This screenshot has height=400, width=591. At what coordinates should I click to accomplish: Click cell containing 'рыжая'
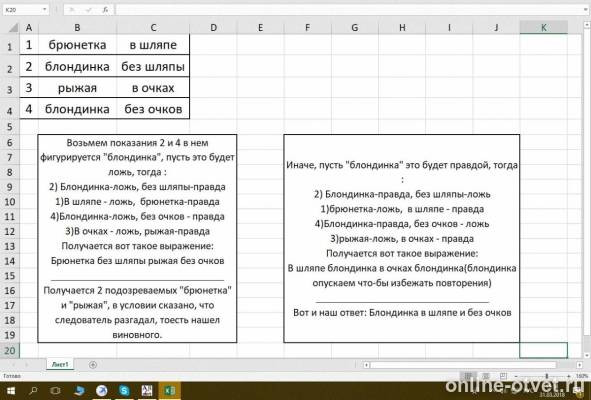(x=77, y=88)
